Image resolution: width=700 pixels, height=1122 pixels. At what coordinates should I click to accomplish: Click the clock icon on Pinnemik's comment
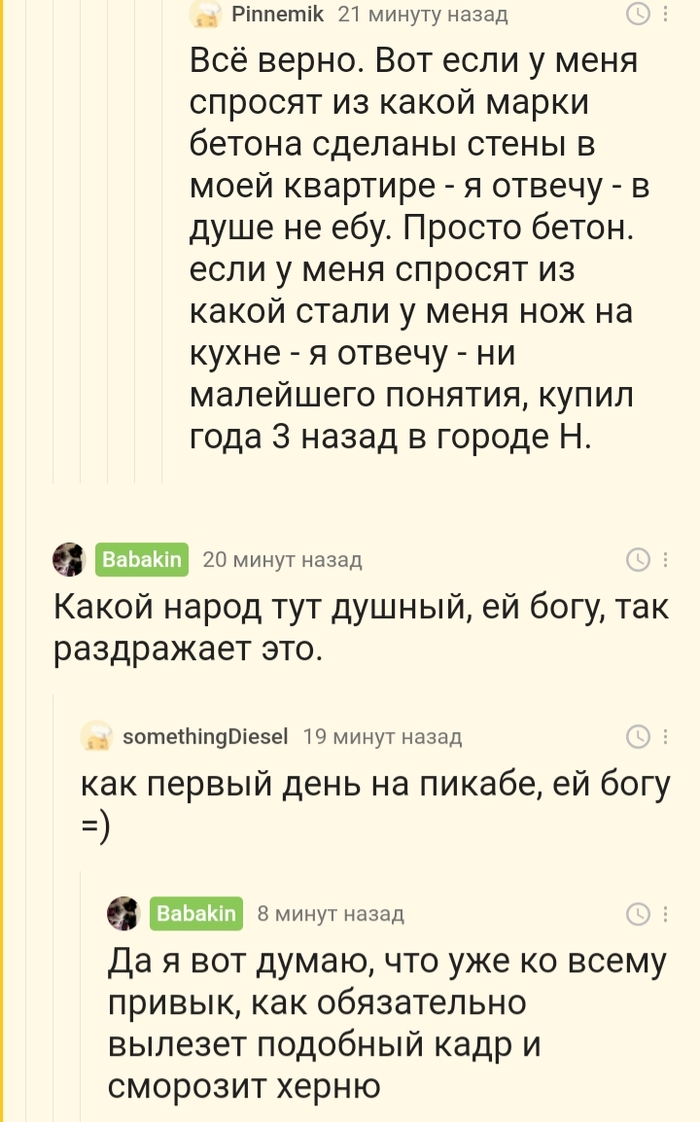click(x=637, y=14)
